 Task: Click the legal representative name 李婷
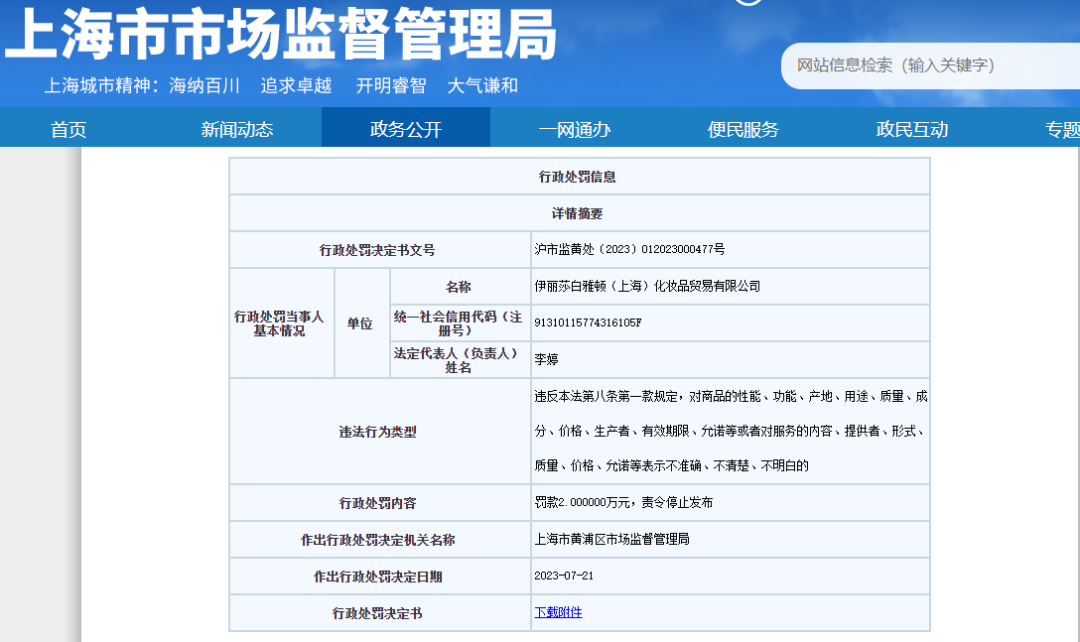coord(546,359)
